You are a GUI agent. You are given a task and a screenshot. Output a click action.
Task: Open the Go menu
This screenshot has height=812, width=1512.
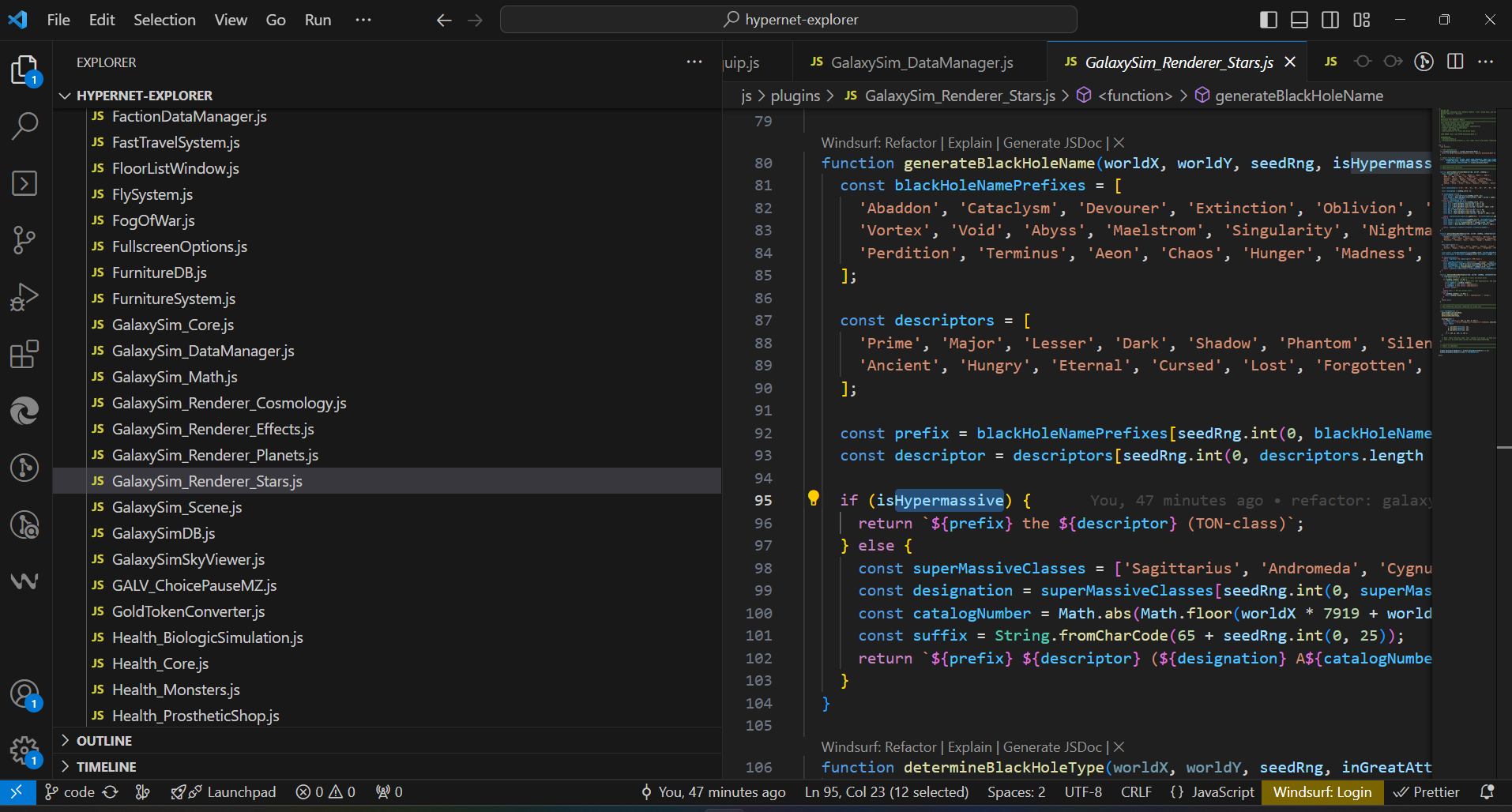(276, 20)
